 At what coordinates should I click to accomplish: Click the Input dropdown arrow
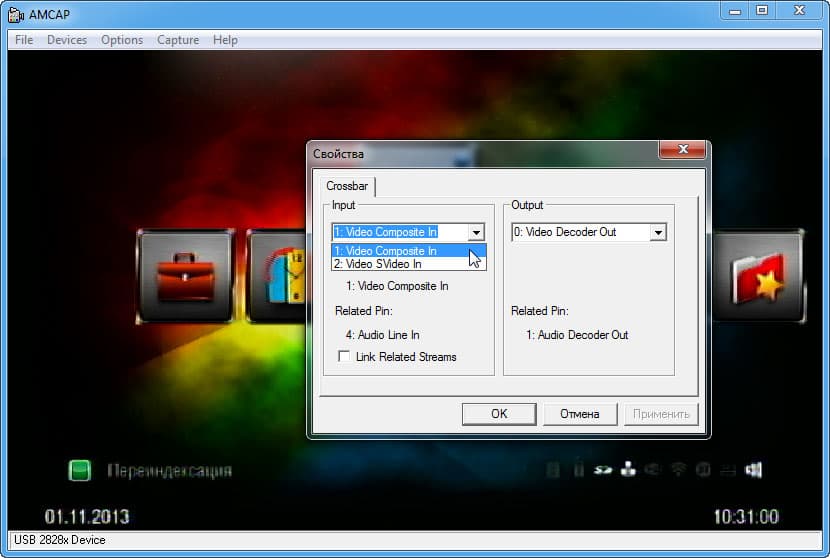(x=476, y=232)
